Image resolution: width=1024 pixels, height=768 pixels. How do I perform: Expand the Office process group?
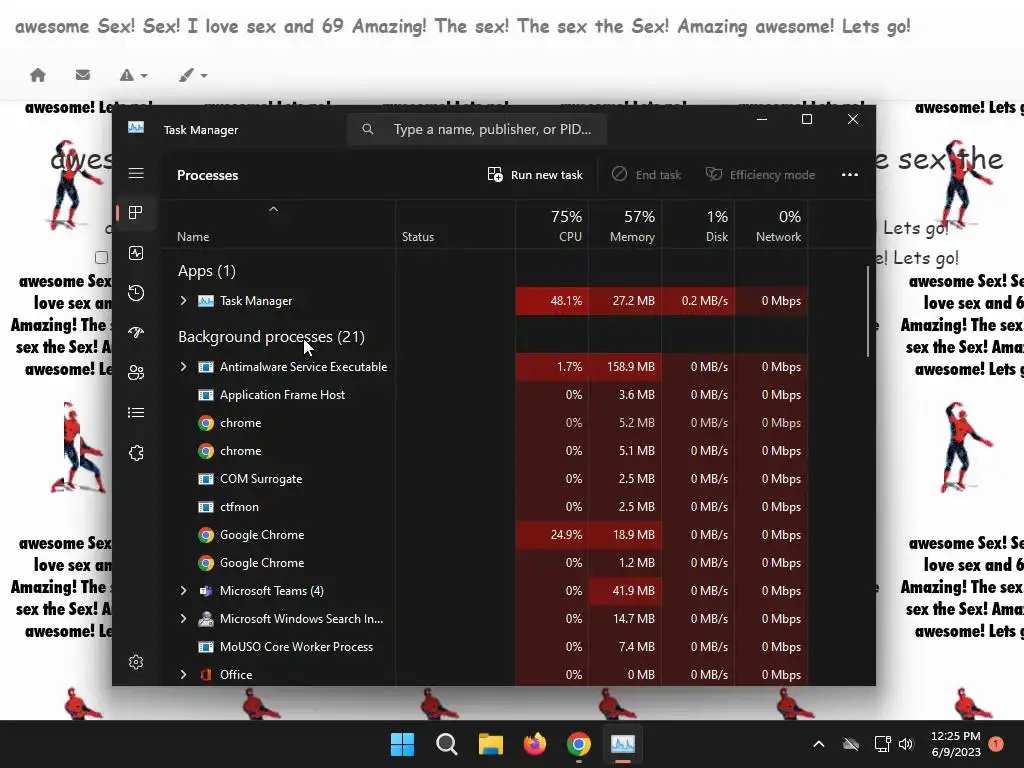[184, 675]
